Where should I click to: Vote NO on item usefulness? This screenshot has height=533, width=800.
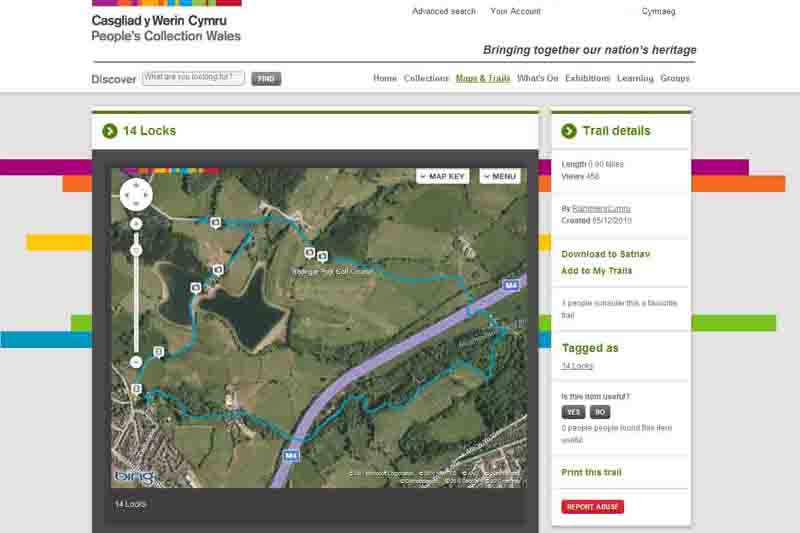click(599, 412)
